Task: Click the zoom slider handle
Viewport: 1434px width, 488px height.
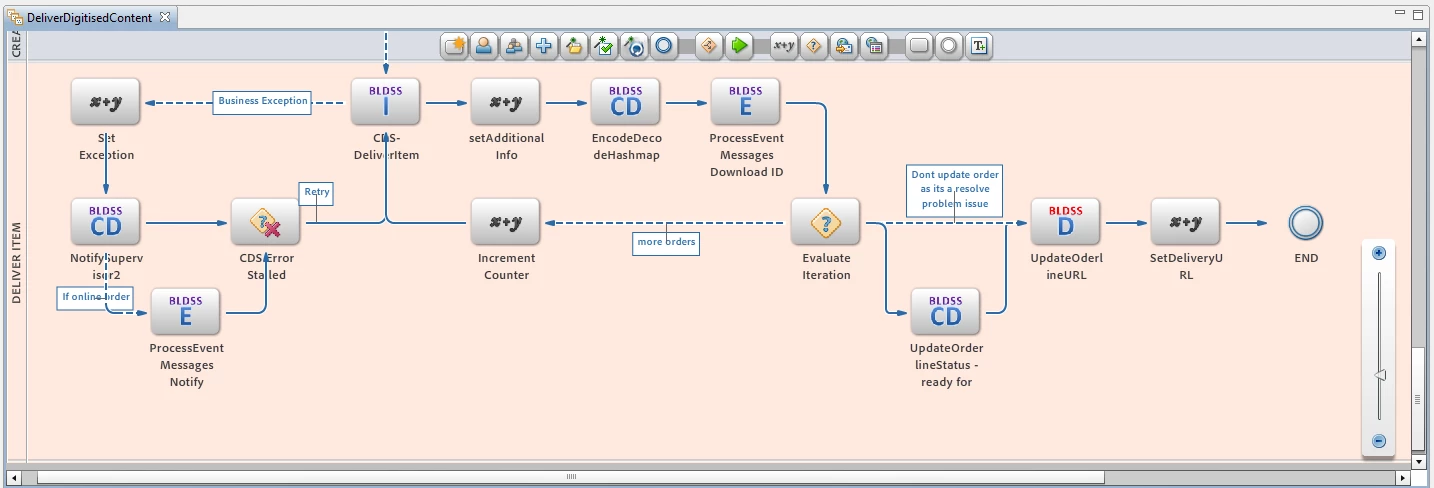Action: pyautogui.click(x=1379, y=375)
